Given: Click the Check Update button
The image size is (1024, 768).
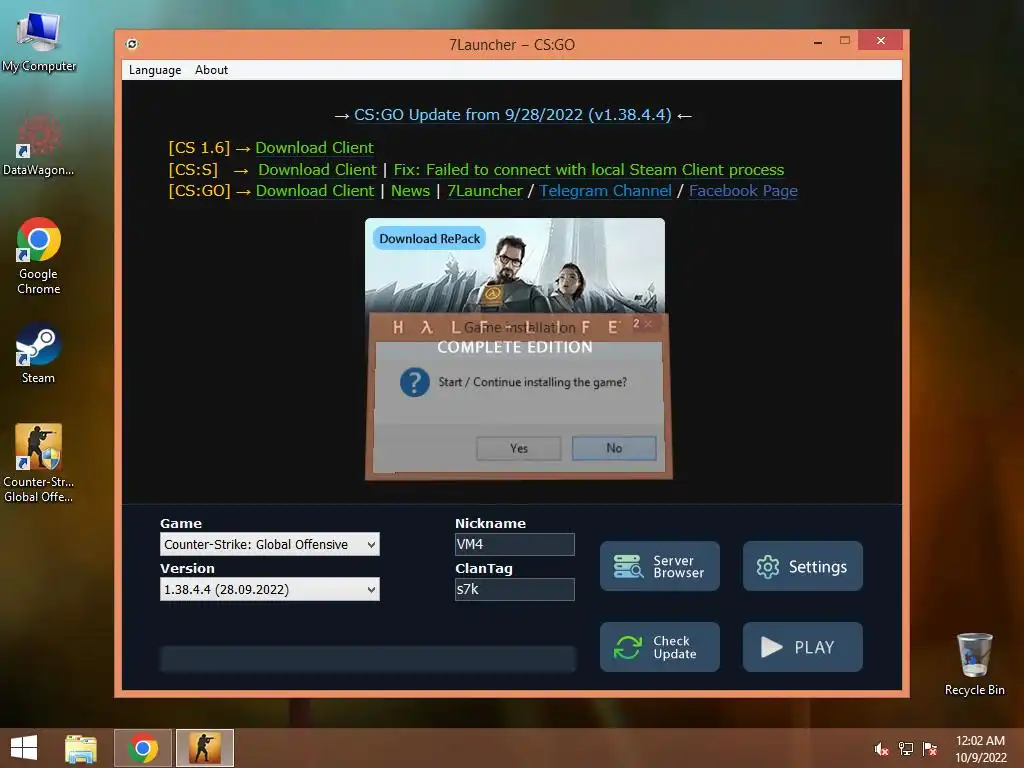Looking at the screenshot, I should point(660,647).
